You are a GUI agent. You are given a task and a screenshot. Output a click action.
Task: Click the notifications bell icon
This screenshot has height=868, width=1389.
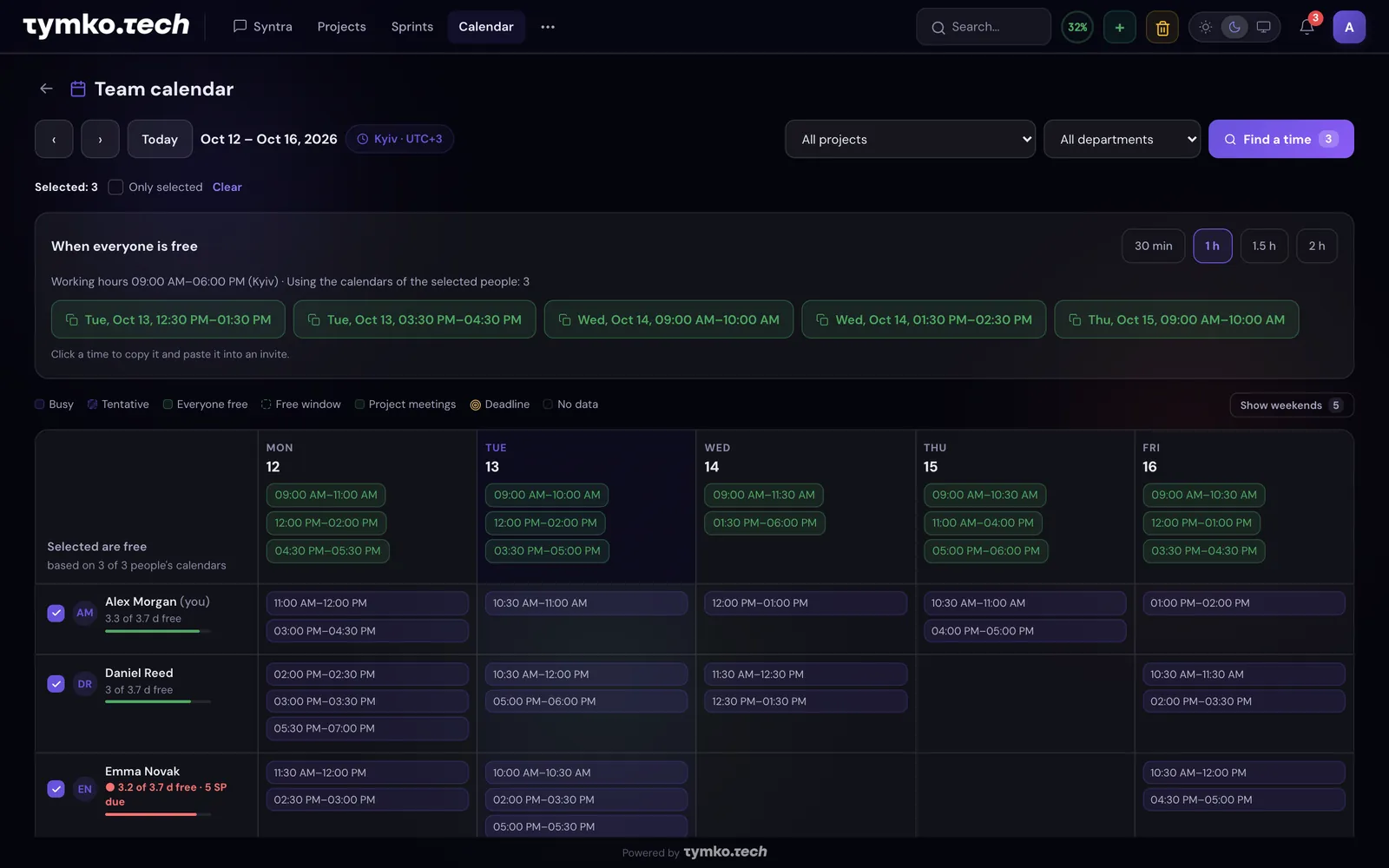tap(1307, 27)
